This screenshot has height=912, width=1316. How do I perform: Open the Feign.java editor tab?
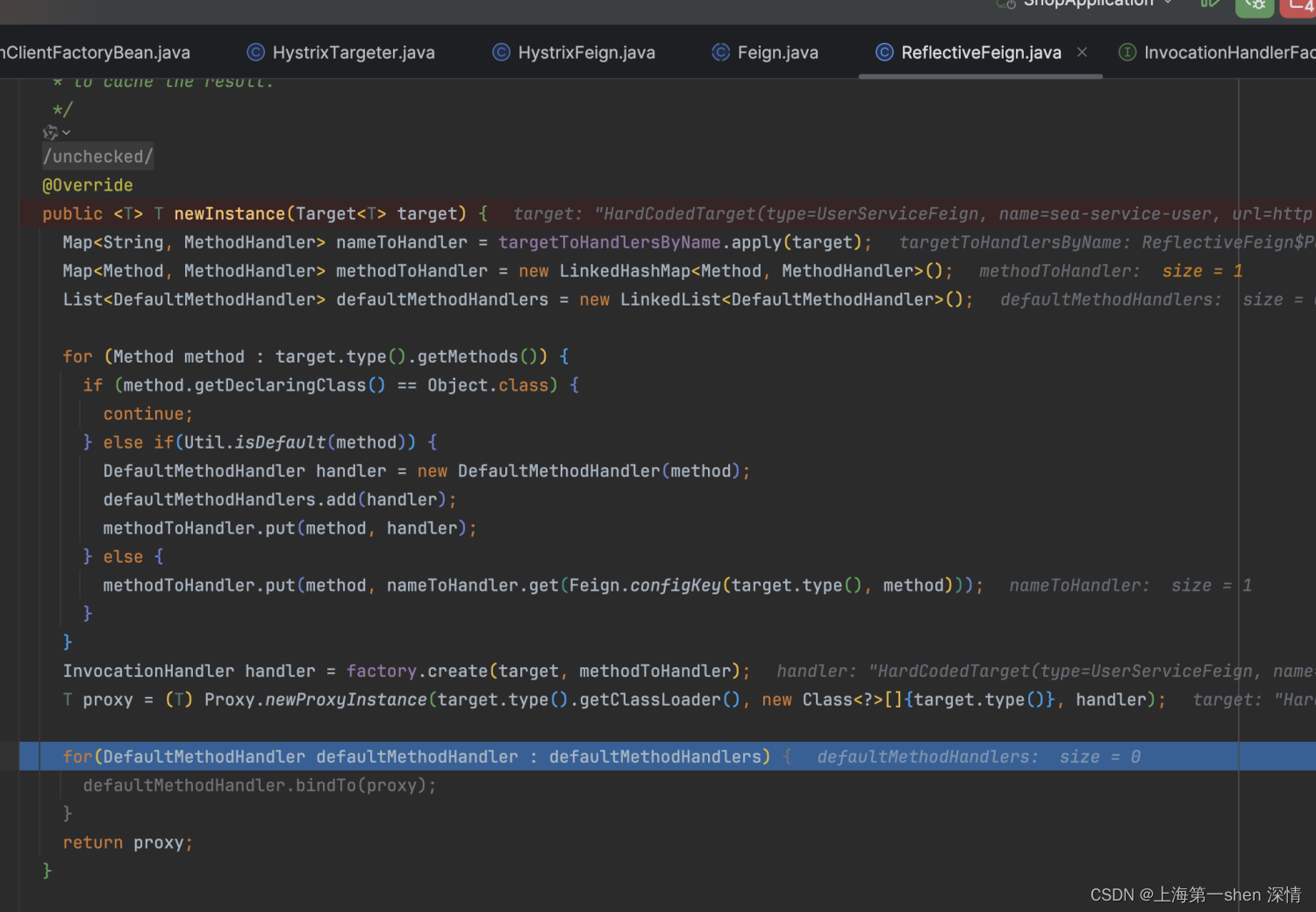click(x=766, y=53)
